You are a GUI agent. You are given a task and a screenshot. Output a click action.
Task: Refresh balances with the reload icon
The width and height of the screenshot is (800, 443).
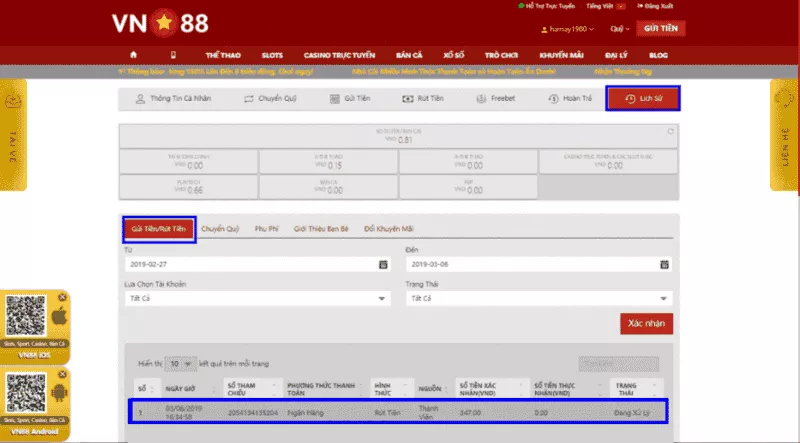pos(670,131)
